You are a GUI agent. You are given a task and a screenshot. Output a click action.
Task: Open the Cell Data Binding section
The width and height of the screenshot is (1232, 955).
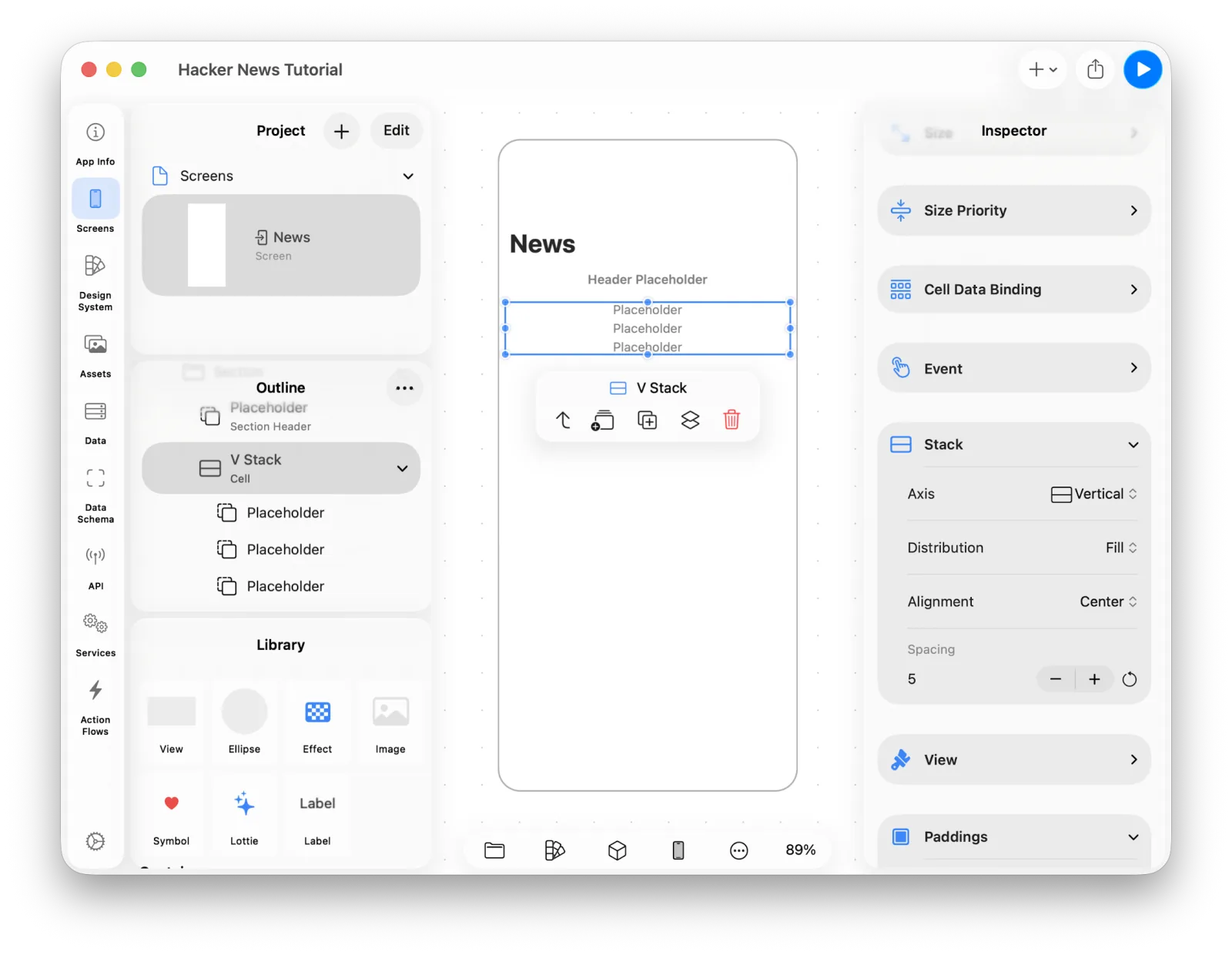click(x=1013, y=290)
